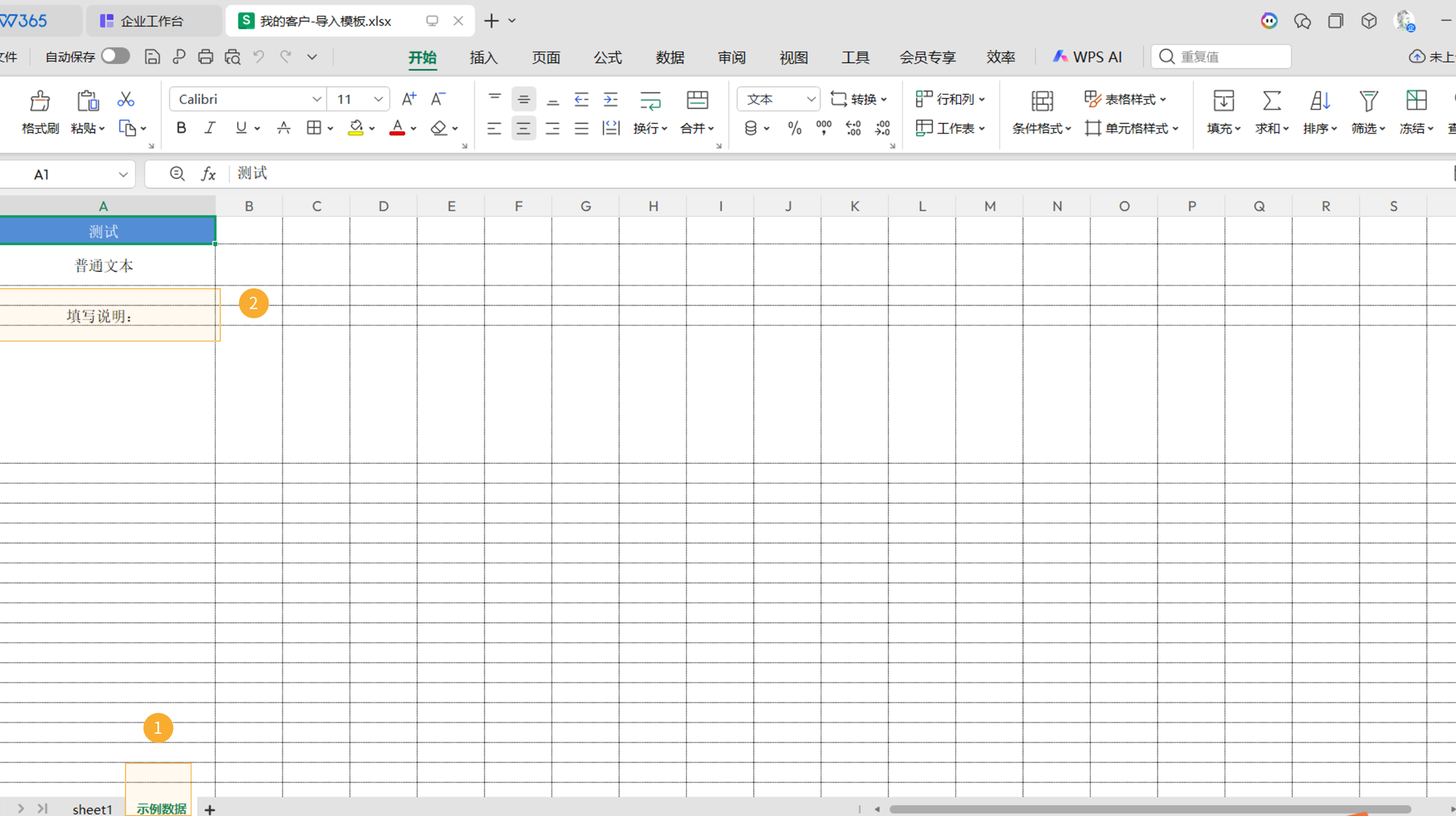Apply percent style format
This screenshot has height=816, width=1456.
(x=795, y=128)
